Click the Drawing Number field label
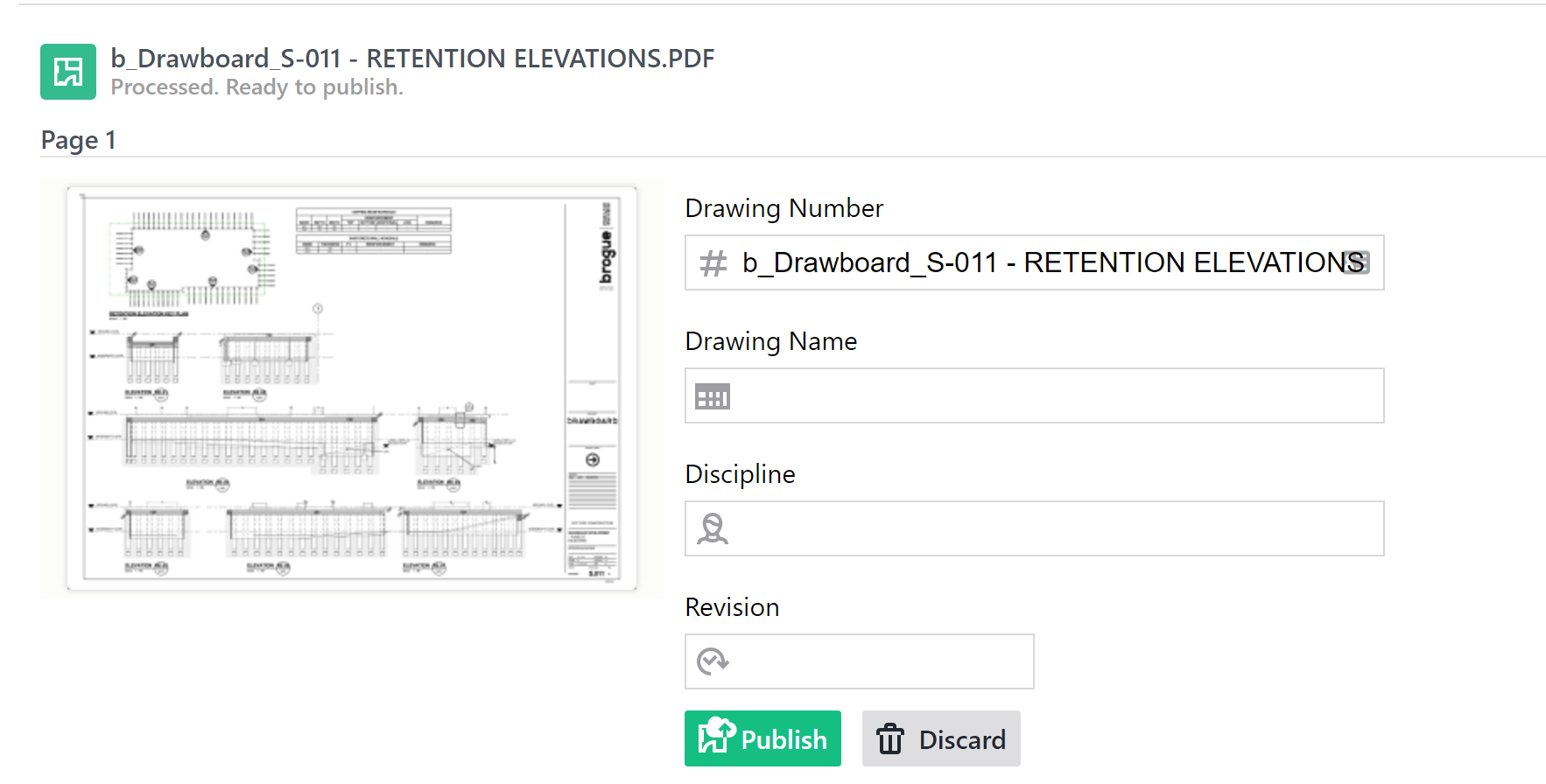The image size is (1546, 784). click(784, 208)
